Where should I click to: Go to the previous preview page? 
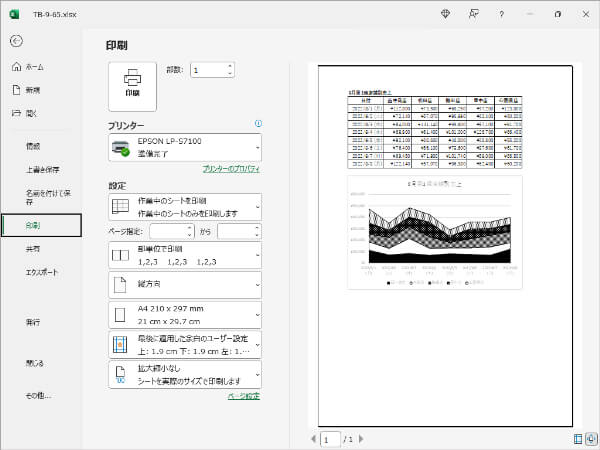[x=313, y=438]
